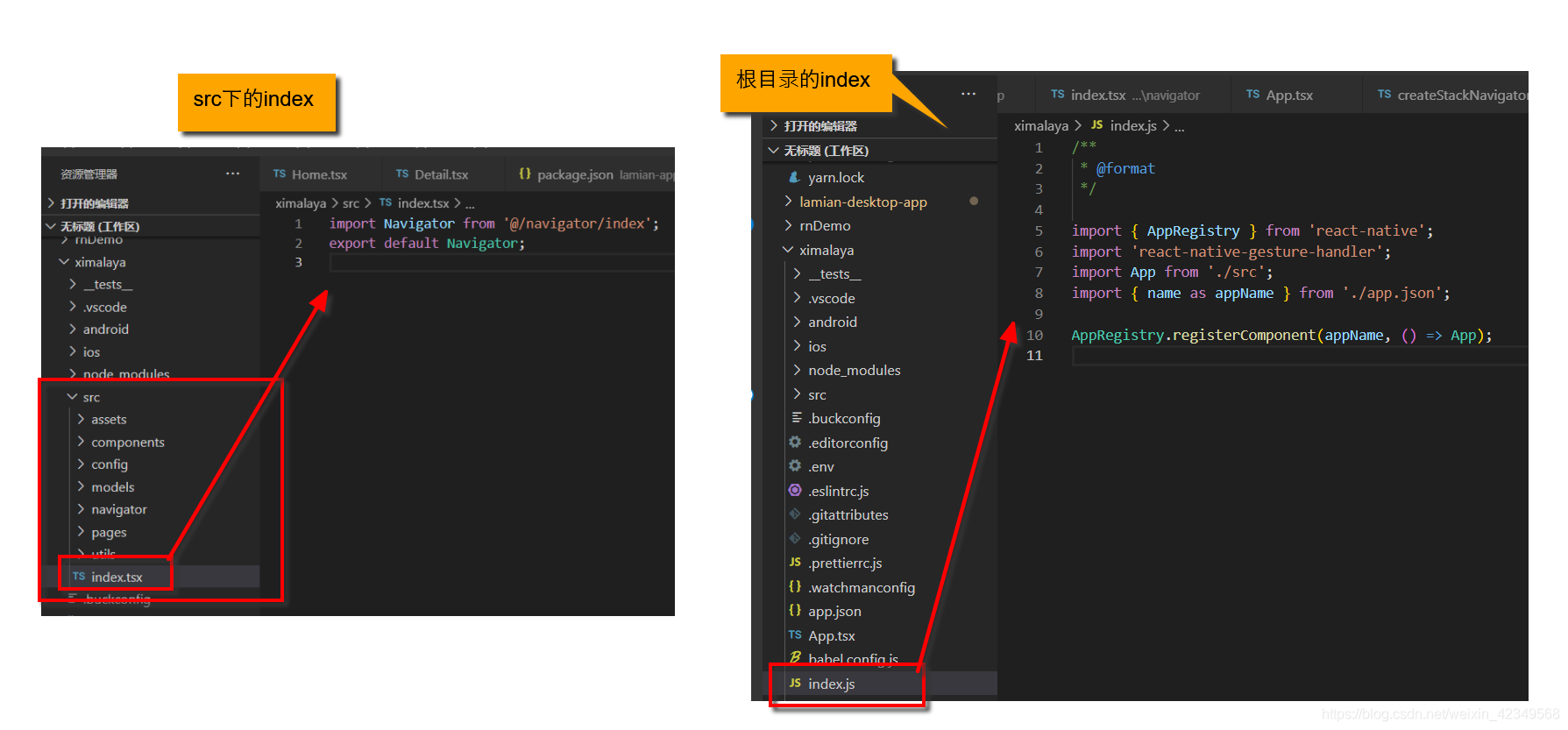This screenshot has height=730, width=1568.
Task: Click the git icon beside .gitignore
Action: (795, 538)
